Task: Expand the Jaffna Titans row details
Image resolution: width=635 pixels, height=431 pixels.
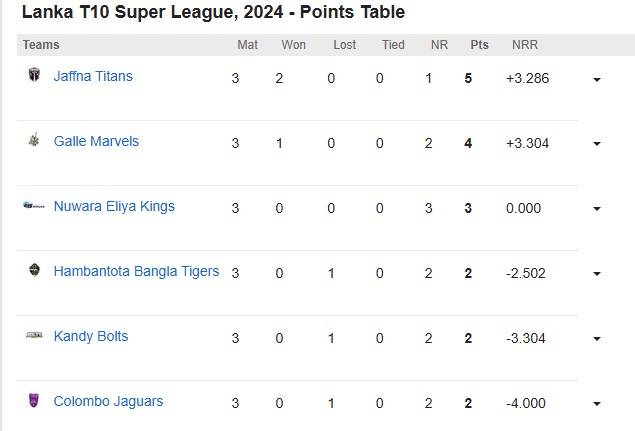Action: (x=597, y=79)
